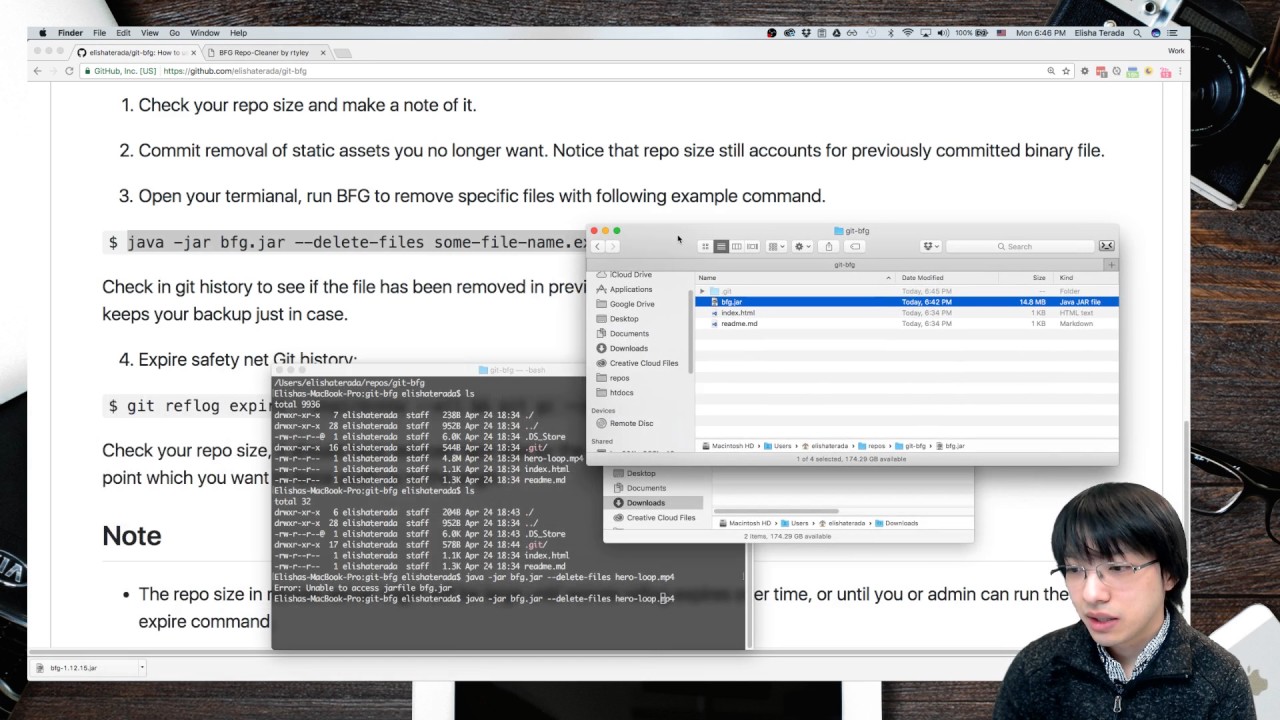The width and height of the screenshot is (1280, 720).
Task: Open the Window menu
Action: coord(204,33)
